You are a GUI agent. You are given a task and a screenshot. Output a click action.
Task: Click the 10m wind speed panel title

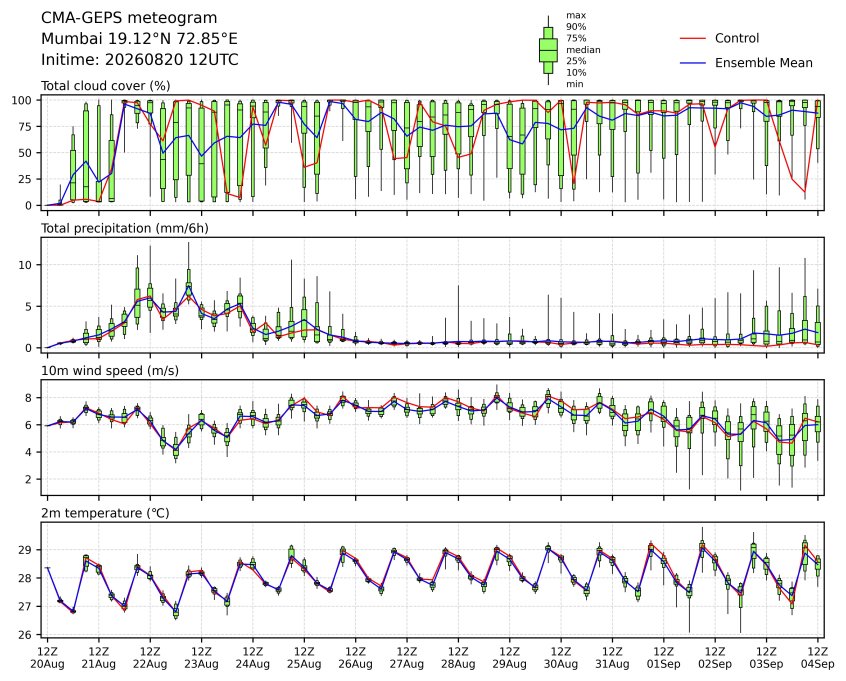110,371
